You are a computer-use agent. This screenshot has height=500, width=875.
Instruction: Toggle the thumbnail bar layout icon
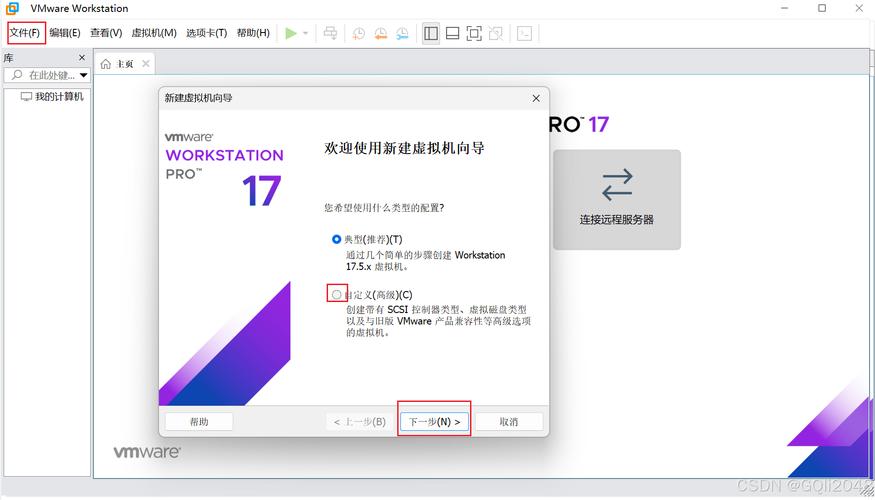point(453,33)
